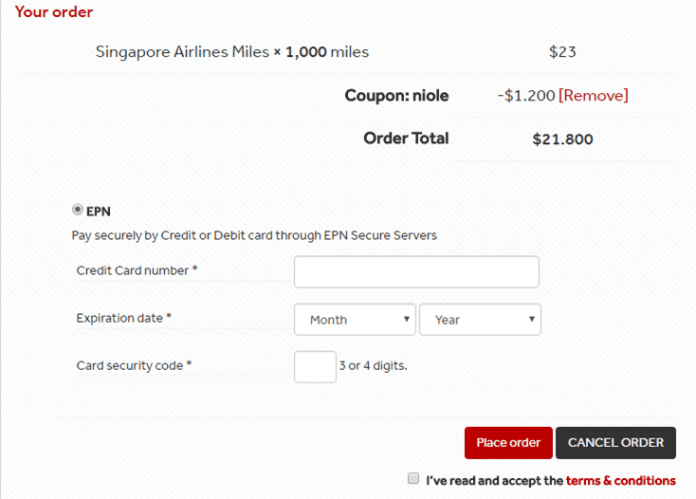Open the expiration Month dropdown

[x=355, y=320]
